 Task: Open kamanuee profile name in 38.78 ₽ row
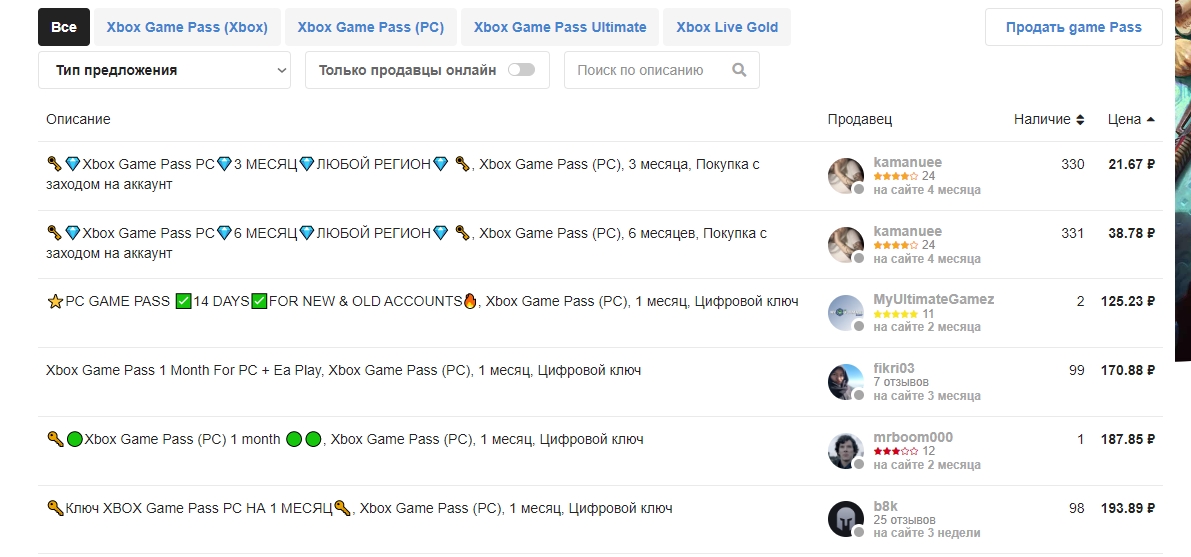(908, 231)
